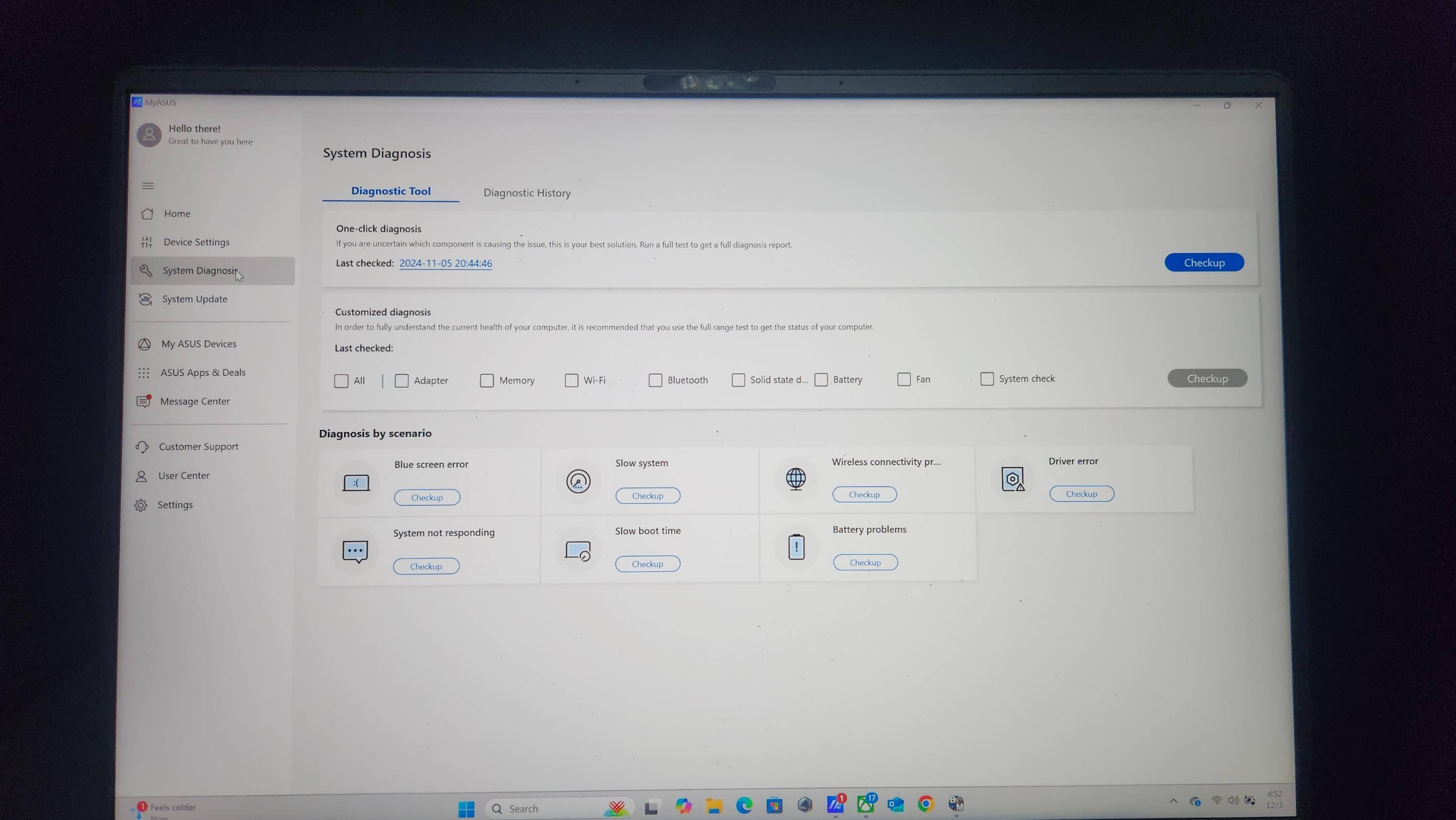1456x820 pixels.
Task: Go to System Update section
Action: tap(195, 299)
